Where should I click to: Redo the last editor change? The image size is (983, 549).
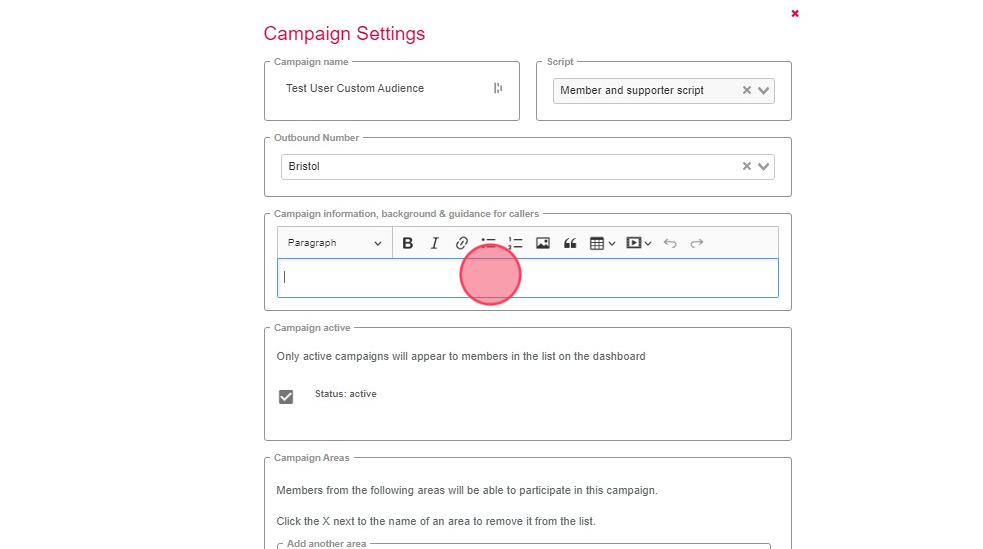pyautogui.click(x=697, y=243)
